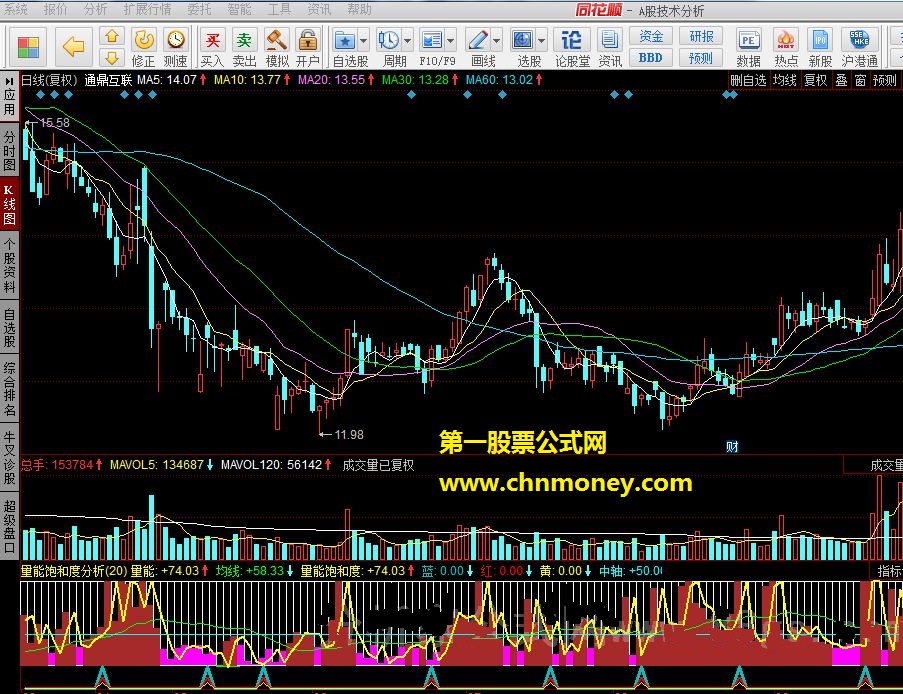This screenshot has width=903, height=694.
Task: Open the 帮助 help menu
Action: tap(359, 9)
